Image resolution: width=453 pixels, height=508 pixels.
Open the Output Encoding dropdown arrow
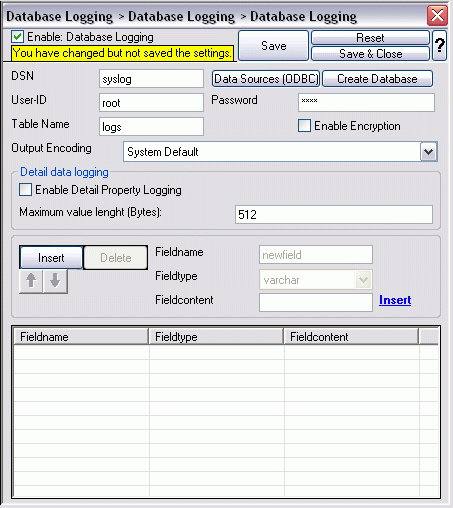point(428,152)
